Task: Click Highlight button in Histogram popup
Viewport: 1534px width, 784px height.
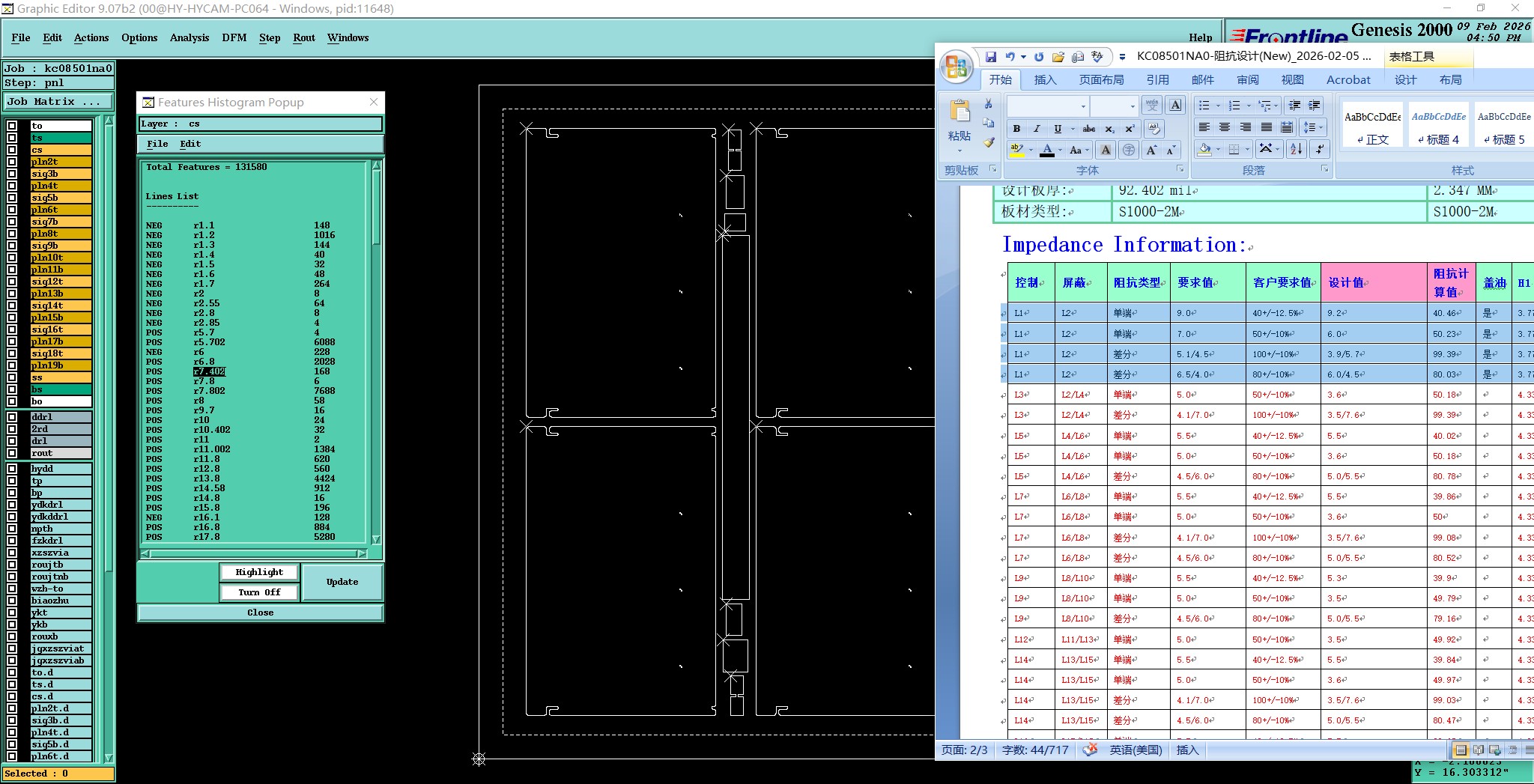Action: (x=259, y=572)
